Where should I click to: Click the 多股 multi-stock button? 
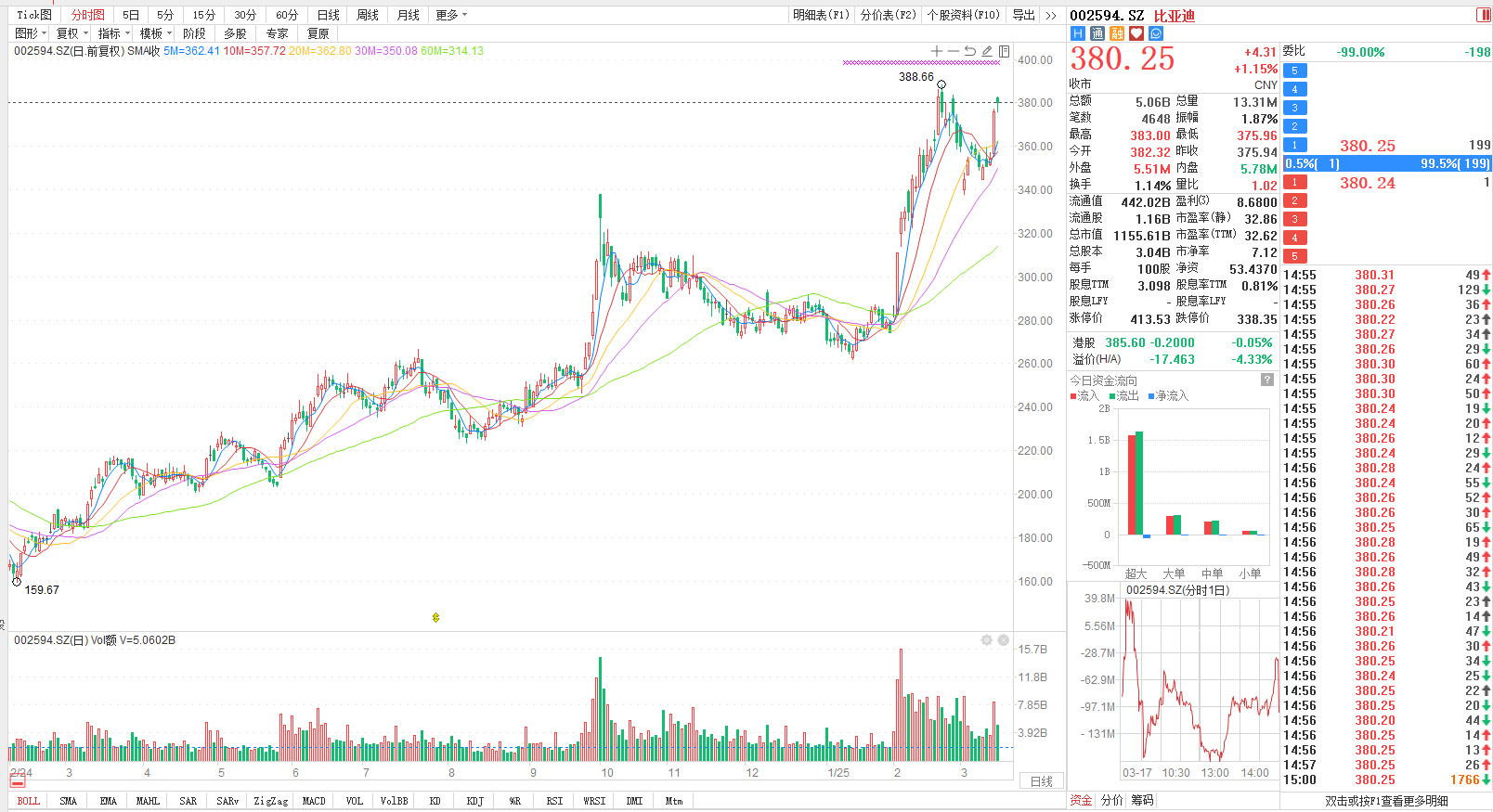click(x=235, y=33)
